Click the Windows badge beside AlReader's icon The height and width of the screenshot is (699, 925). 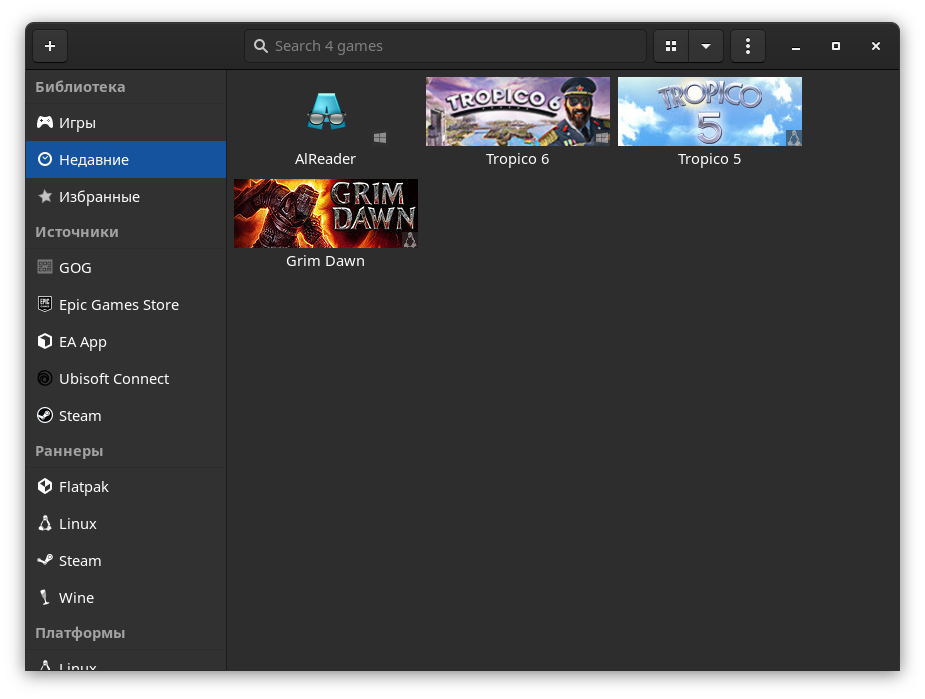(380, 138)
